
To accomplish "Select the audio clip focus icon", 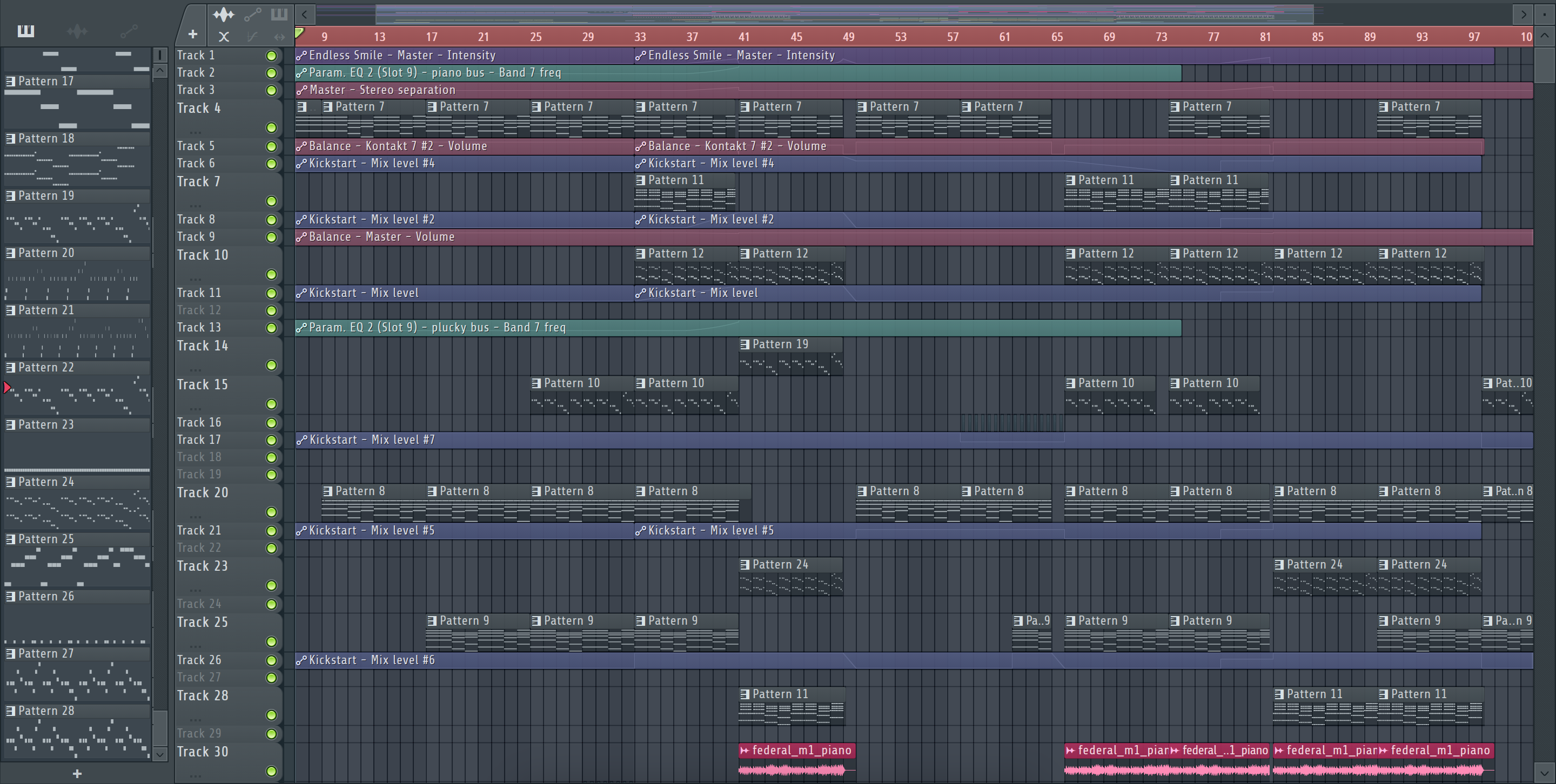I will (224, 14).
